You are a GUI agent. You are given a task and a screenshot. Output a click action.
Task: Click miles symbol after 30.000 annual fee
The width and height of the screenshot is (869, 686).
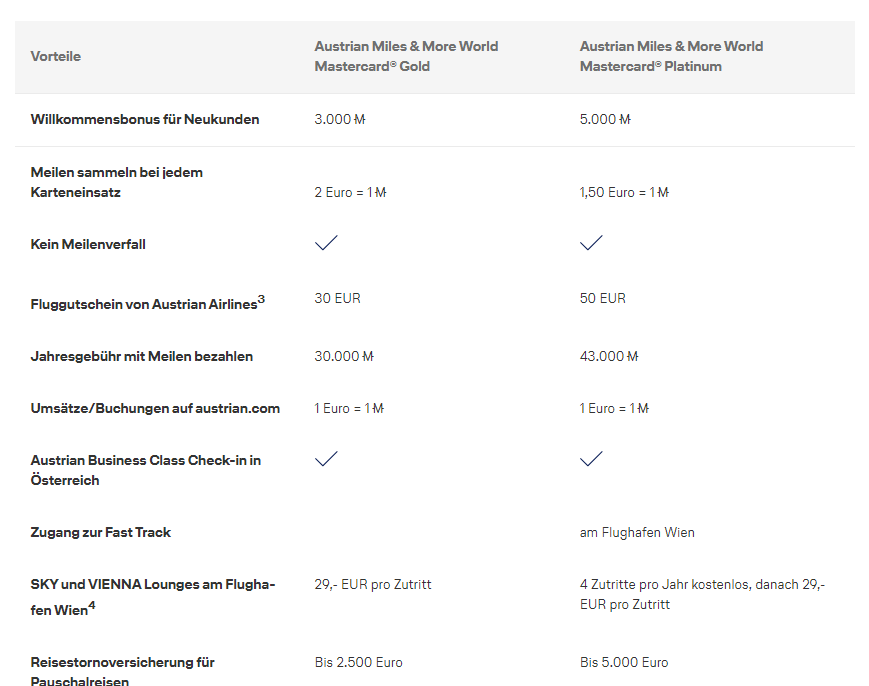tap(367, 357)
